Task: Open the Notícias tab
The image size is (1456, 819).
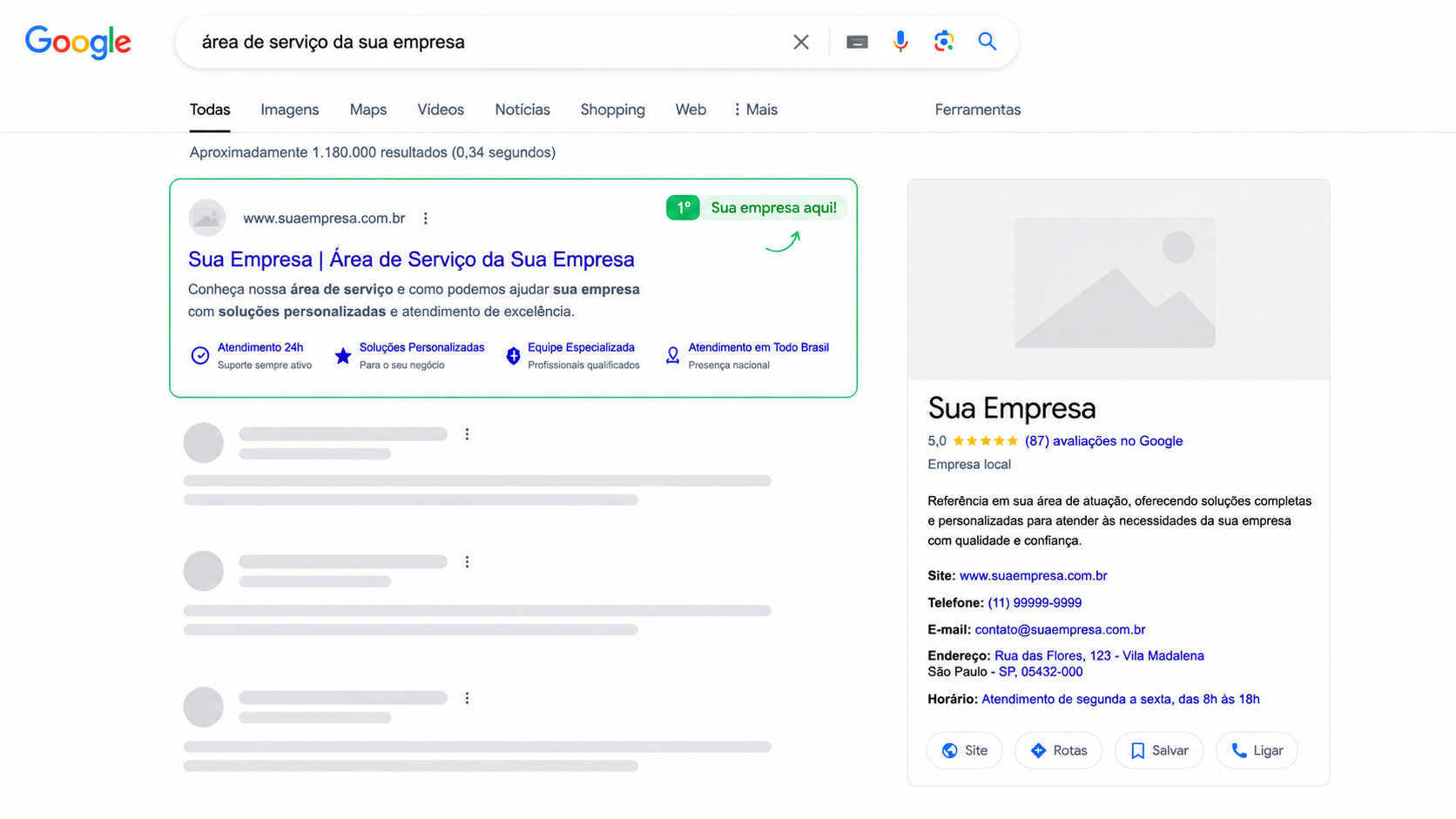Action: pos(522,110)
